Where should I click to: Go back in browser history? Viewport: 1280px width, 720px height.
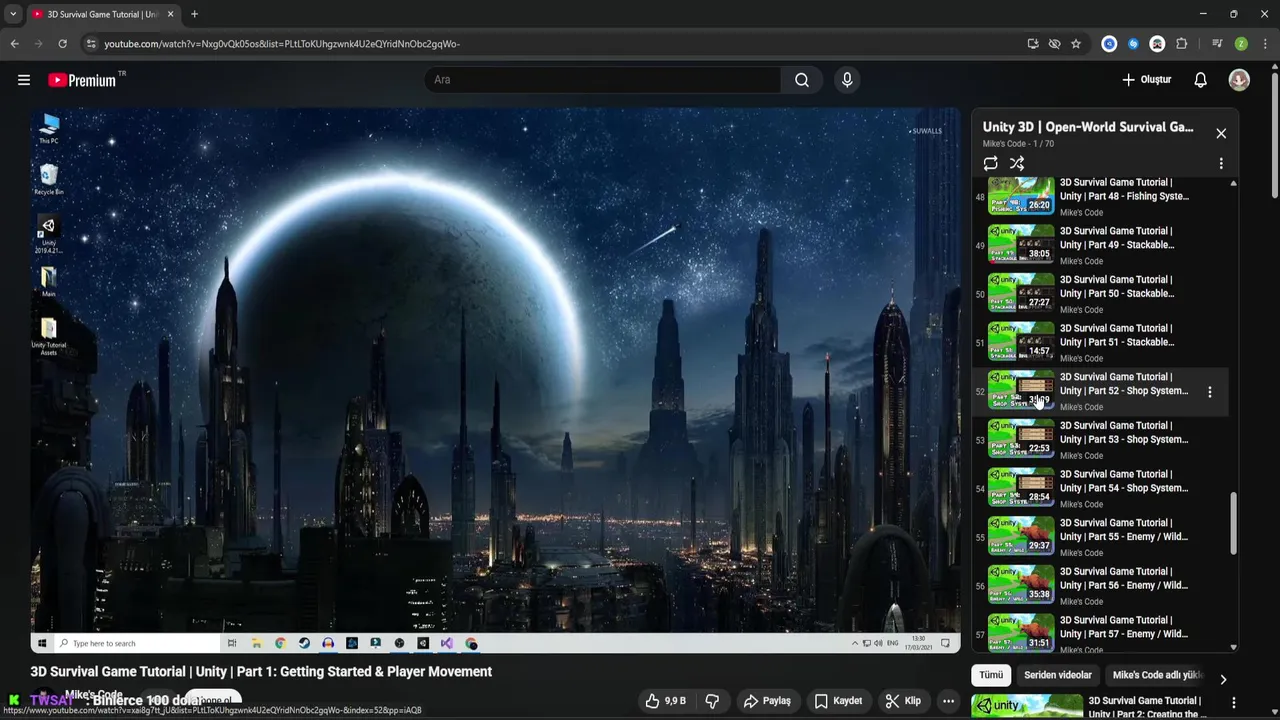click(14, 44)
